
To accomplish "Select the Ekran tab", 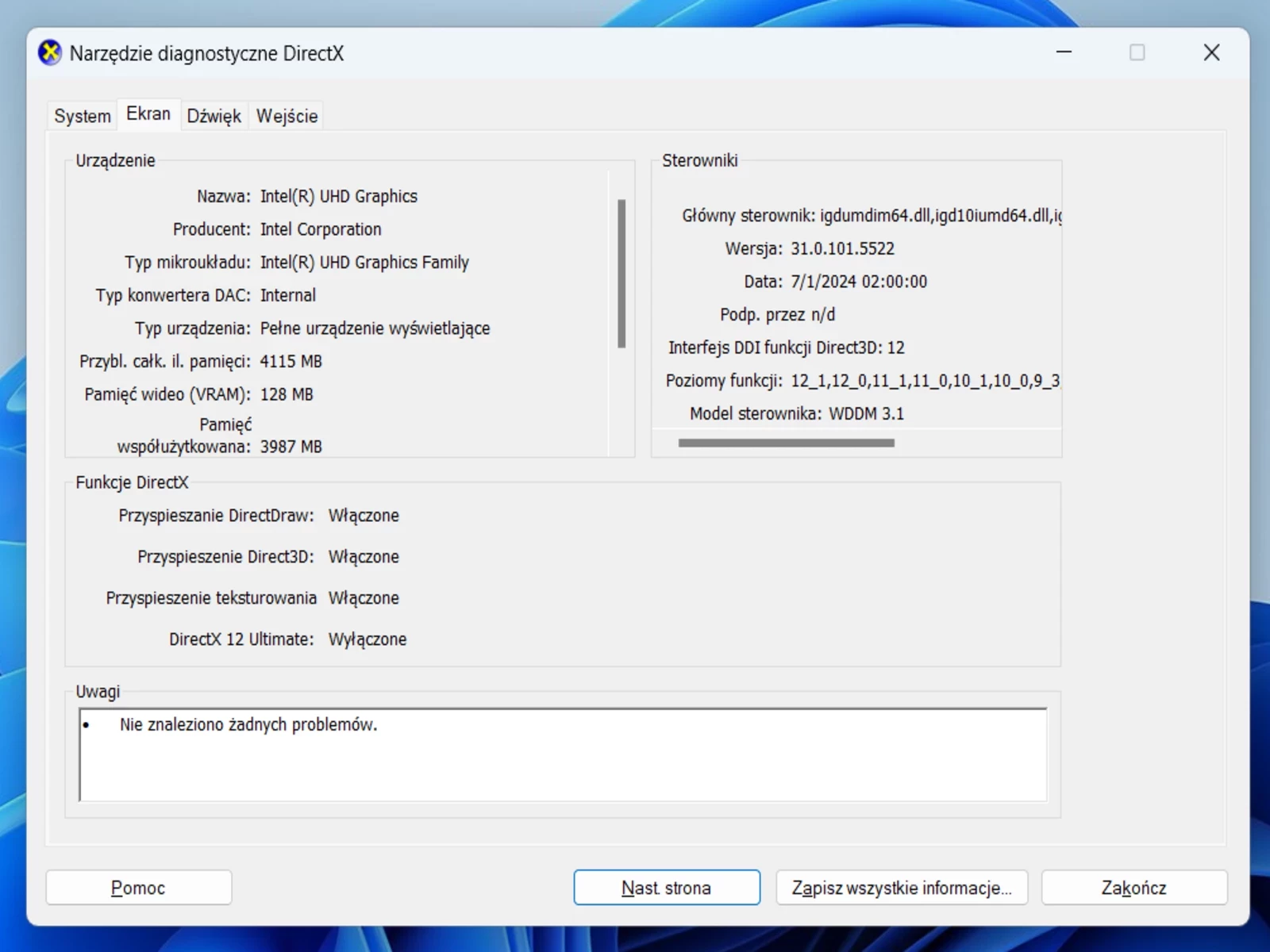I will tap(148, 113).
